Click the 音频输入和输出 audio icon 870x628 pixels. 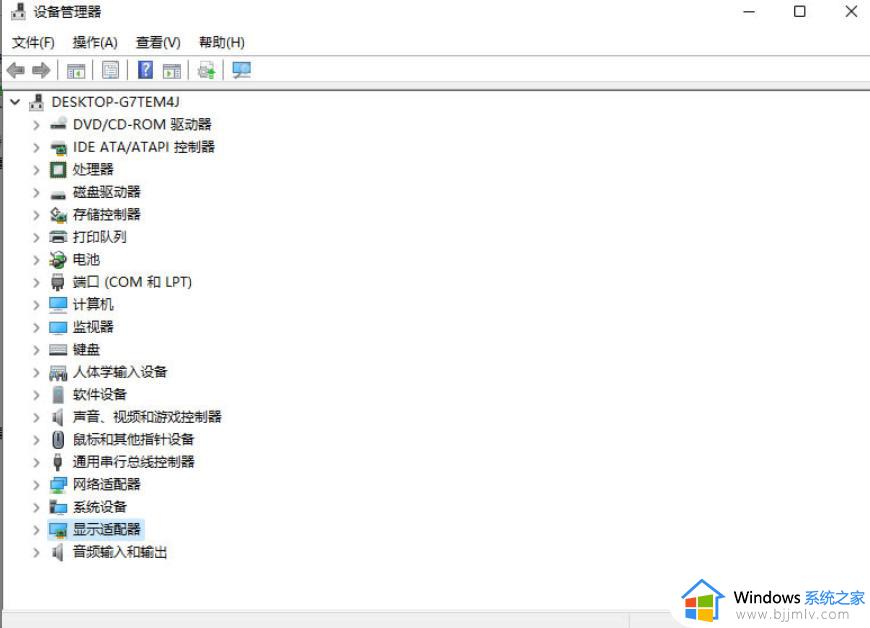tap(58, 553)
